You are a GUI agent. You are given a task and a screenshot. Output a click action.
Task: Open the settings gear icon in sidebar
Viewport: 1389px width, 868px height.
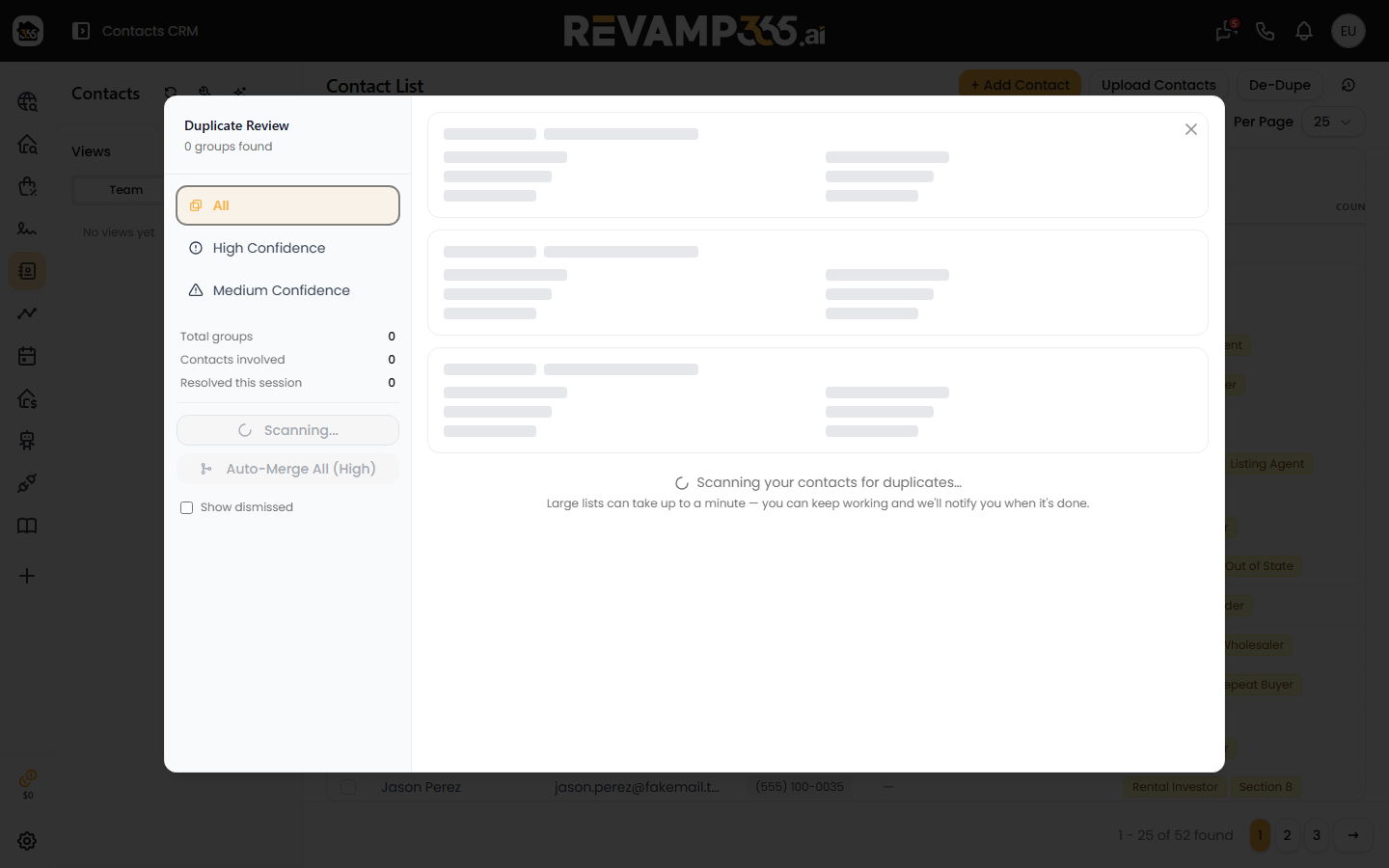pyautogui.click(x=27, y=841)
